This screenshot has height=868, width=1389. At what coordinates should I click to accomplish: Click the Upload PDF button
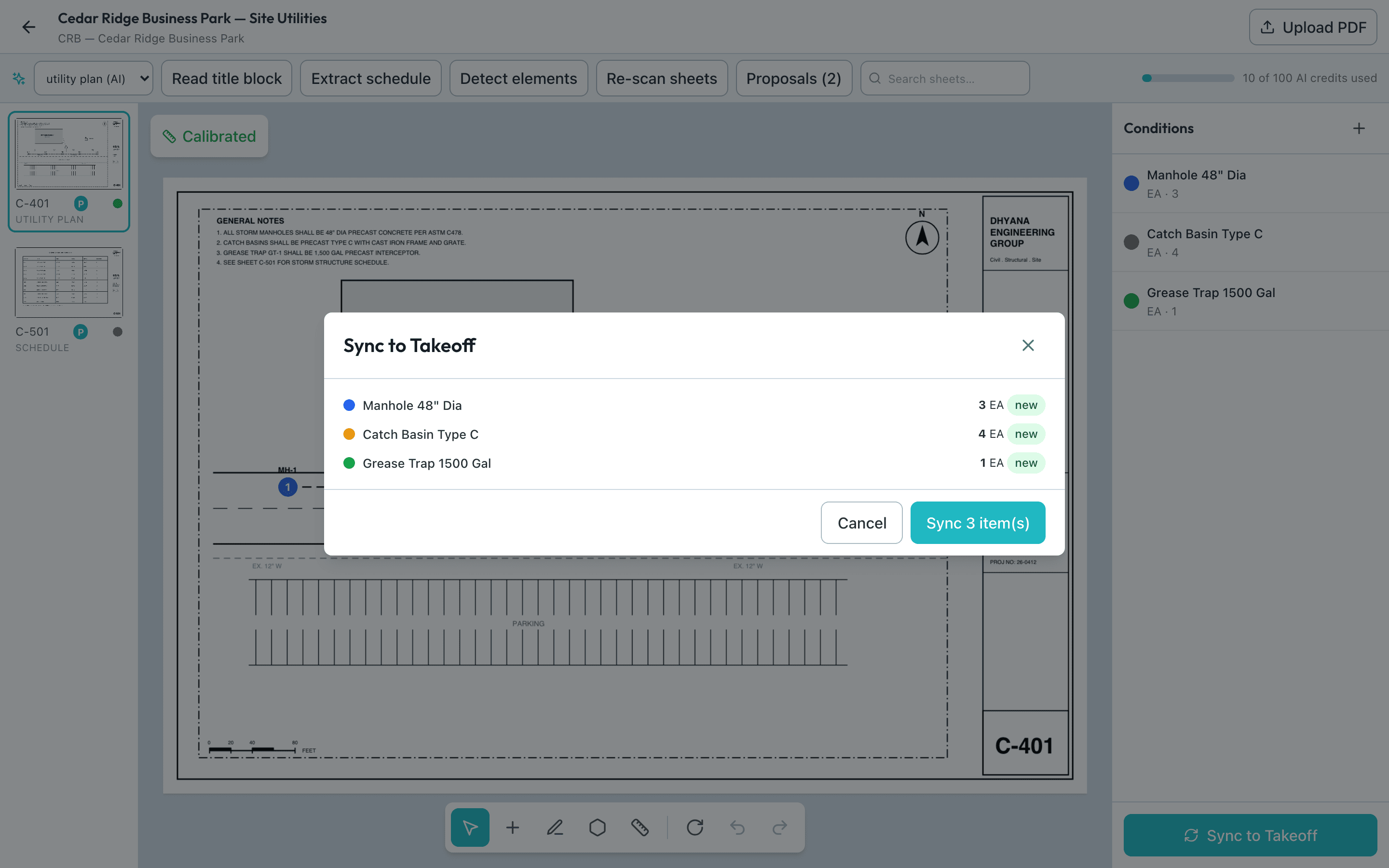pyautogui.click(x=1313, y=27)
